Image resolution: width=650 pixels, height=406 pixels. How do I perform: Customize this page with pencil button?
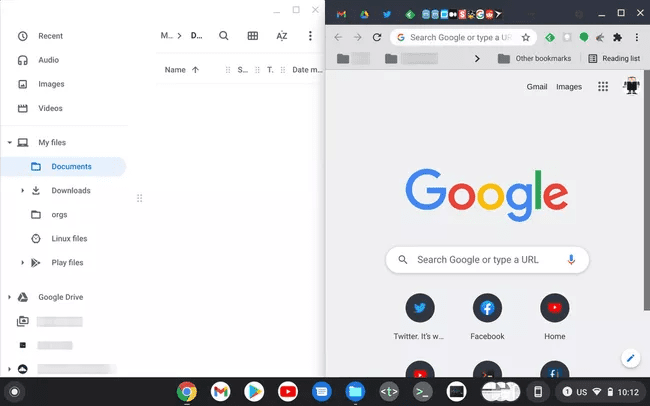click(631, 358)
